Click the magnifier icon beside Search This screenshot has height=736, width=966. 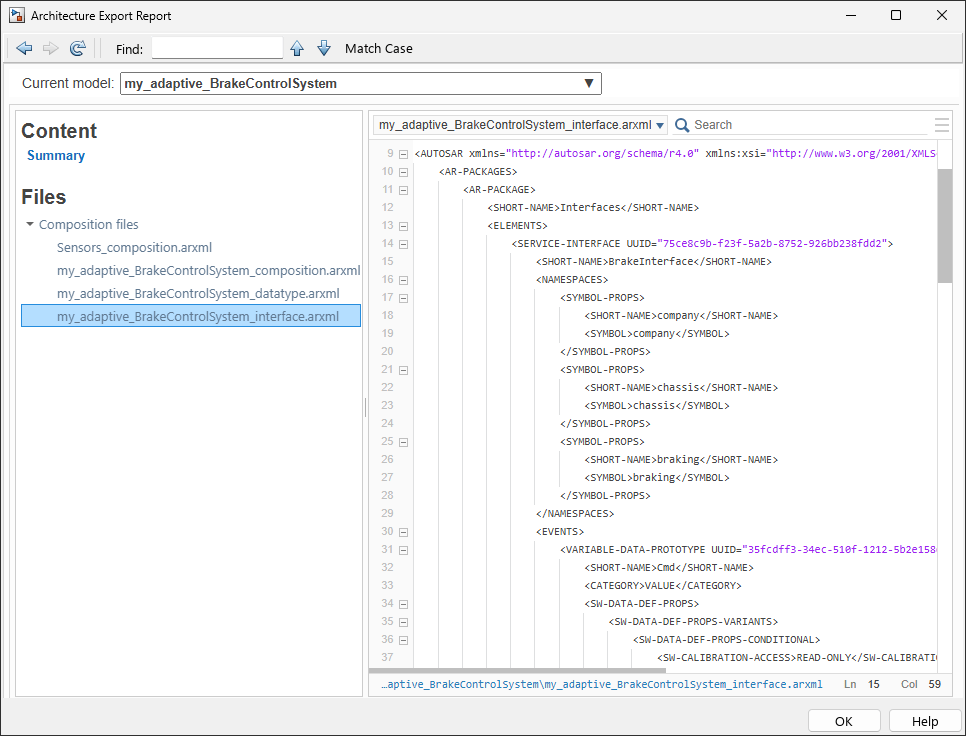pos(682,125)
